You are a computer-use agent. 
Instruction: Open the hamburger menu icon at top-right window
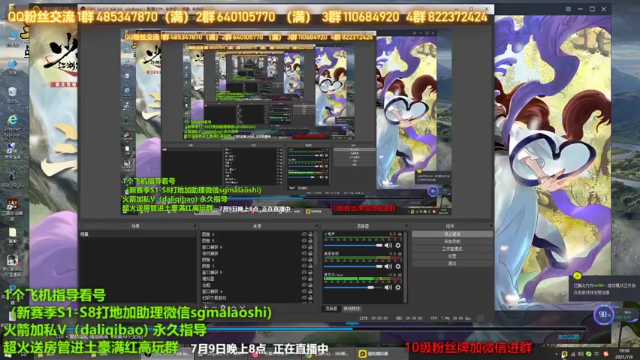[x=568, y=9]
